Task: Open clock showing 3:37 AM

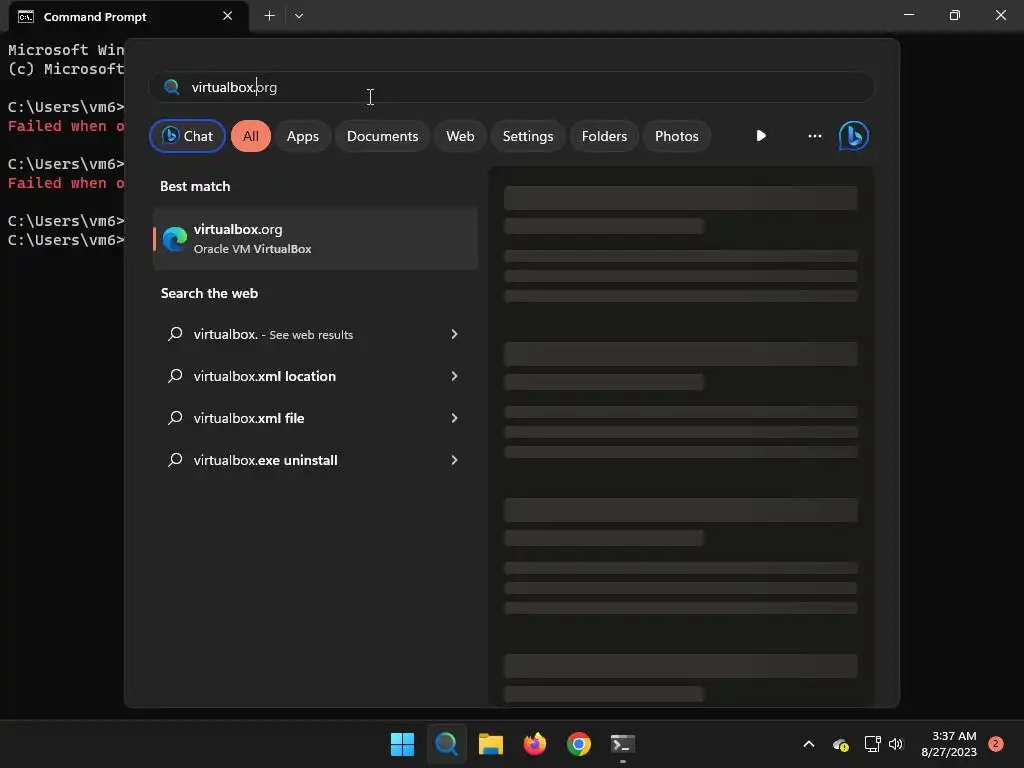Action: click(949, 744)
